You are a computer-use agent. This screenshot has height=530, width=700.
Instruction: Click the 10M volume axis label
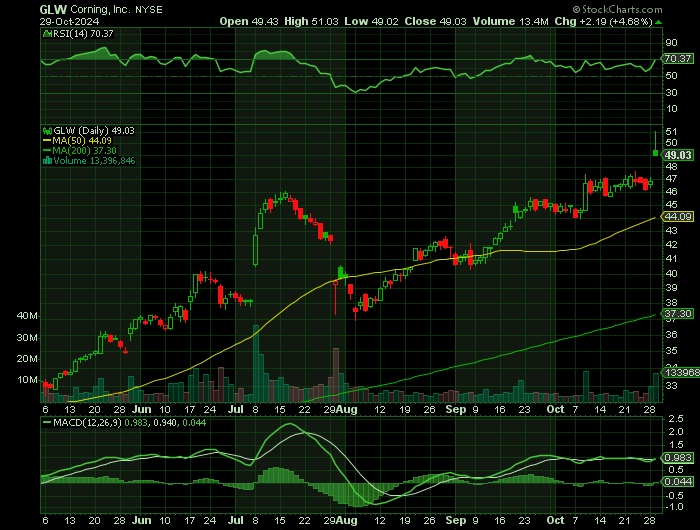pos(27,380)
